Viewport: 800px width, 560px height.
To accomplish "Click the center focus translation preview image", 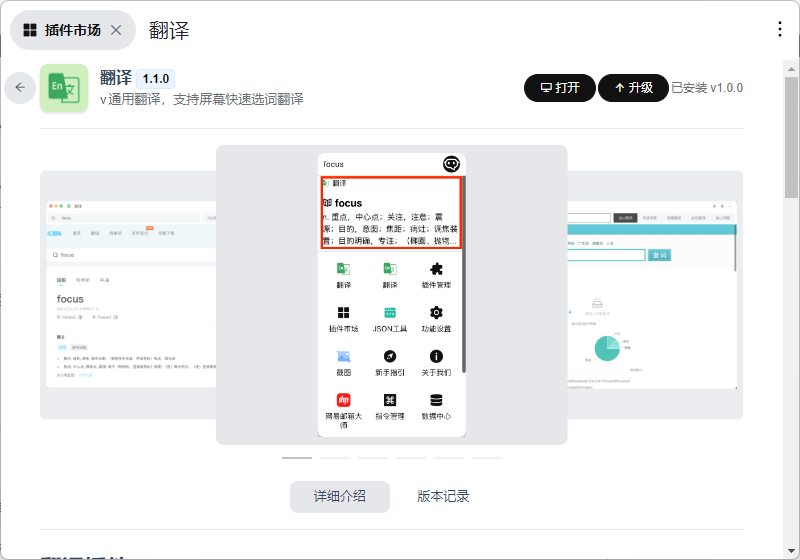I will coord(391,295).
